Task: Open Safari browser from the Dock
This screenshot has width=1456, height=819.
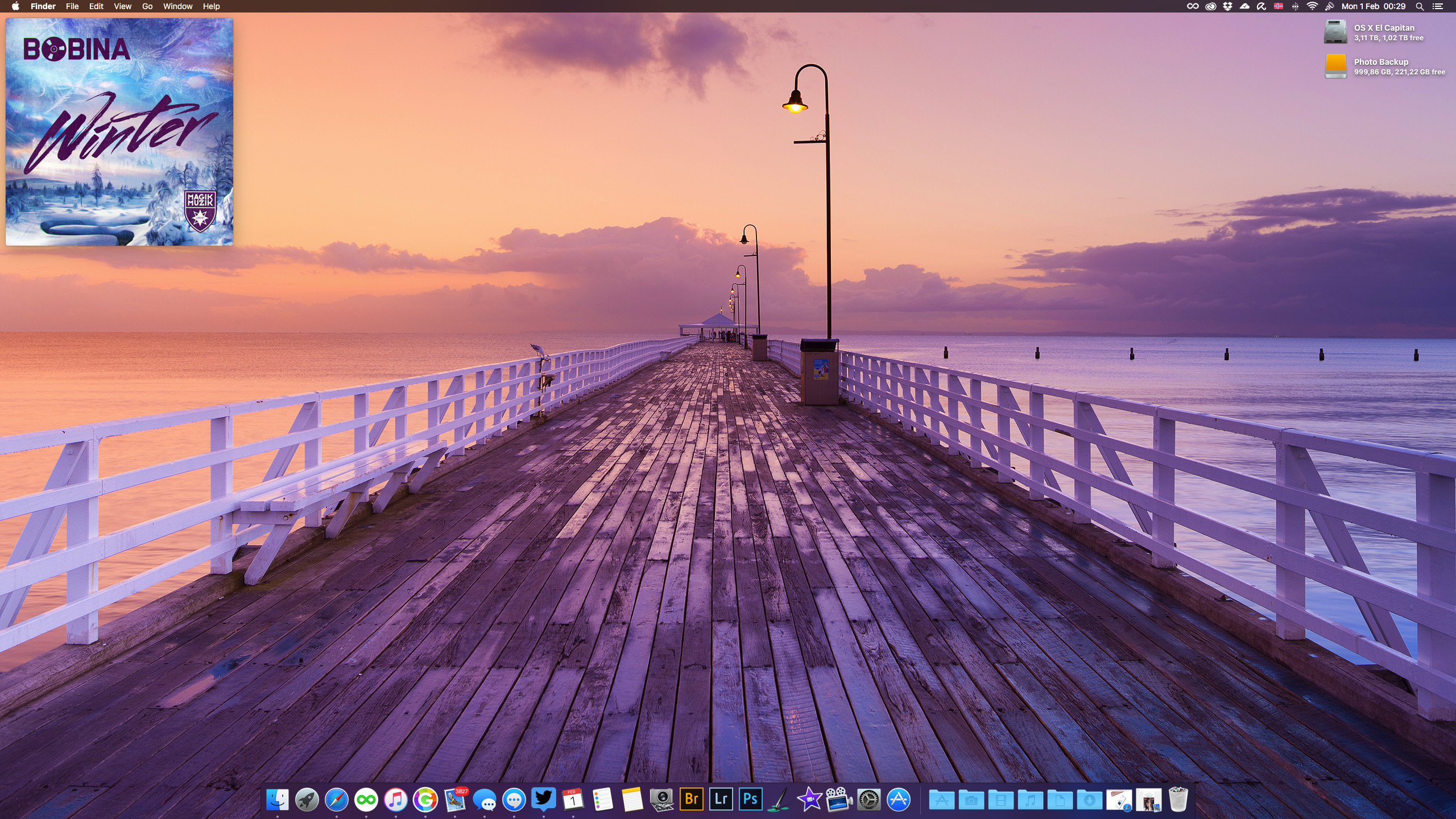Action: tap(336, 800)
